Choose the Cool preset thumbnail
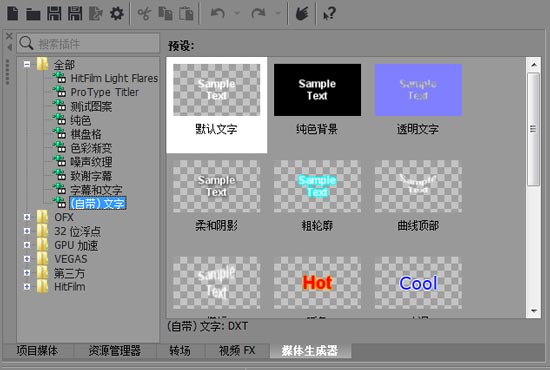 [x=418, y=283]
